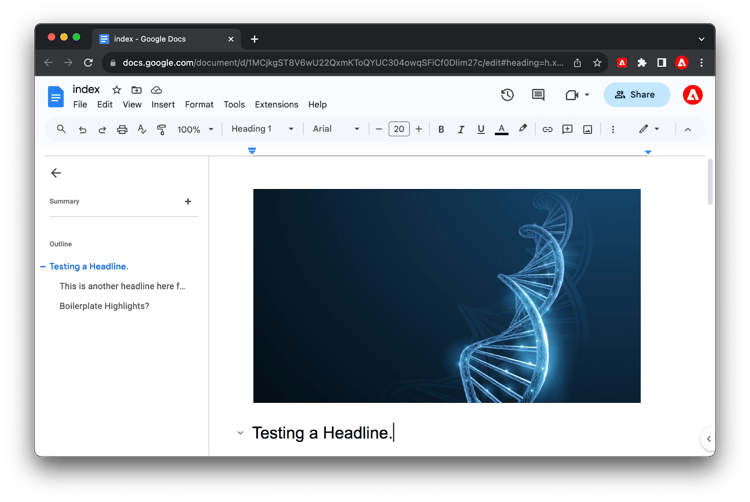The height and width of the screenshot is (502, 750).
Task: Open version history clock icon
Action: 507,95
